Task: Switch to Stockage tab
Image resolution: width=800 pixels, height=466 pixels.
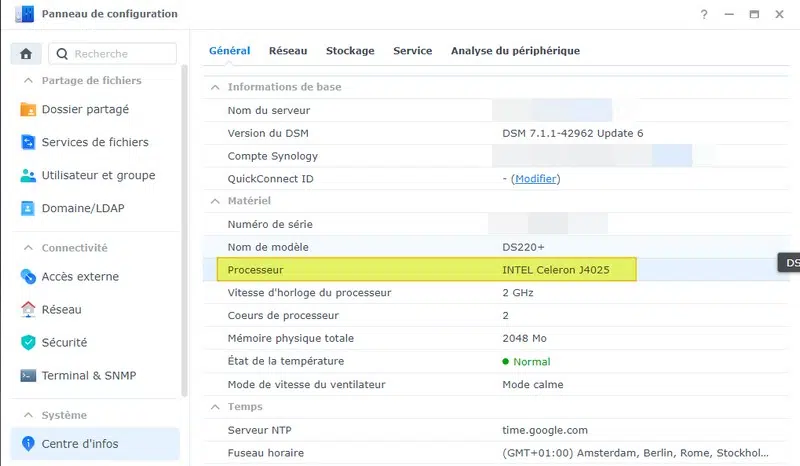Action: [350, 51]
